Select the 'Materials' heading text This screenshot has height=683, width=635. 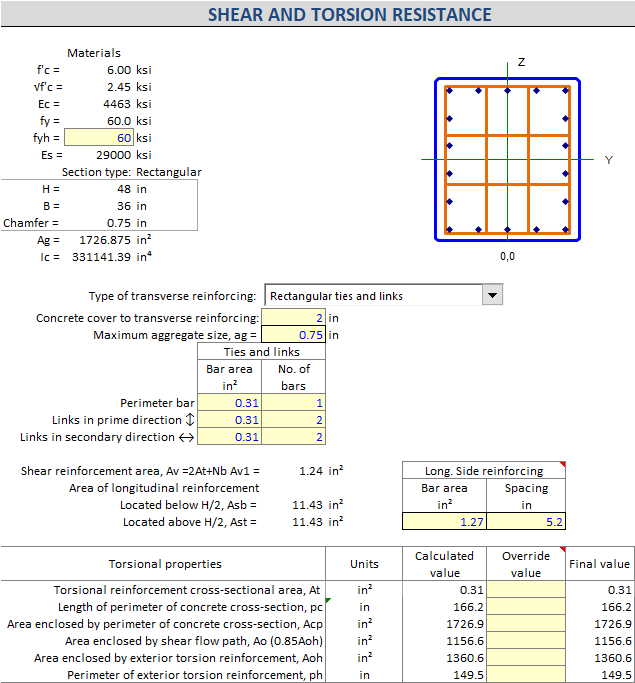pos(94,53)
